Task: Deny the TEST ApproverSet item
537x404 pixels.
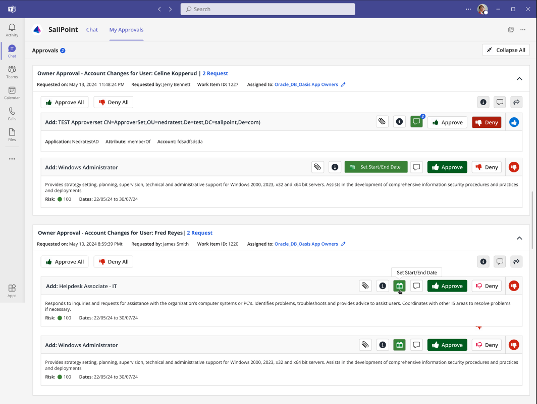Action: pyautogui.click(x=486, y=122)
